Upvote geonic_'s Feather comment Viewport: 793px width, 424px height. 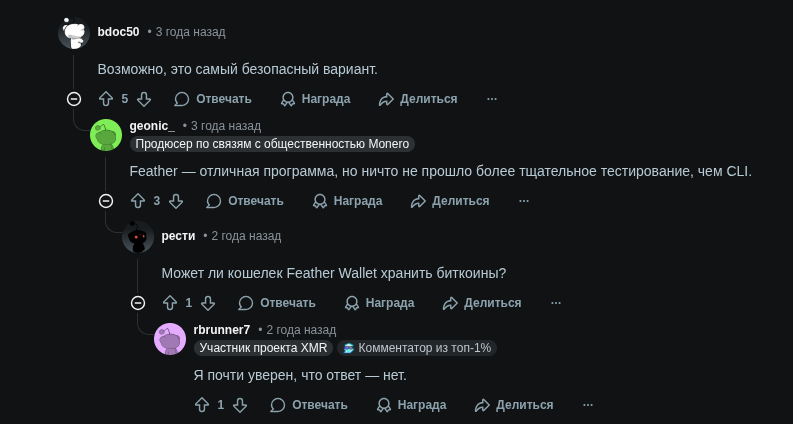pyautogui.click(x=138, y=201)
